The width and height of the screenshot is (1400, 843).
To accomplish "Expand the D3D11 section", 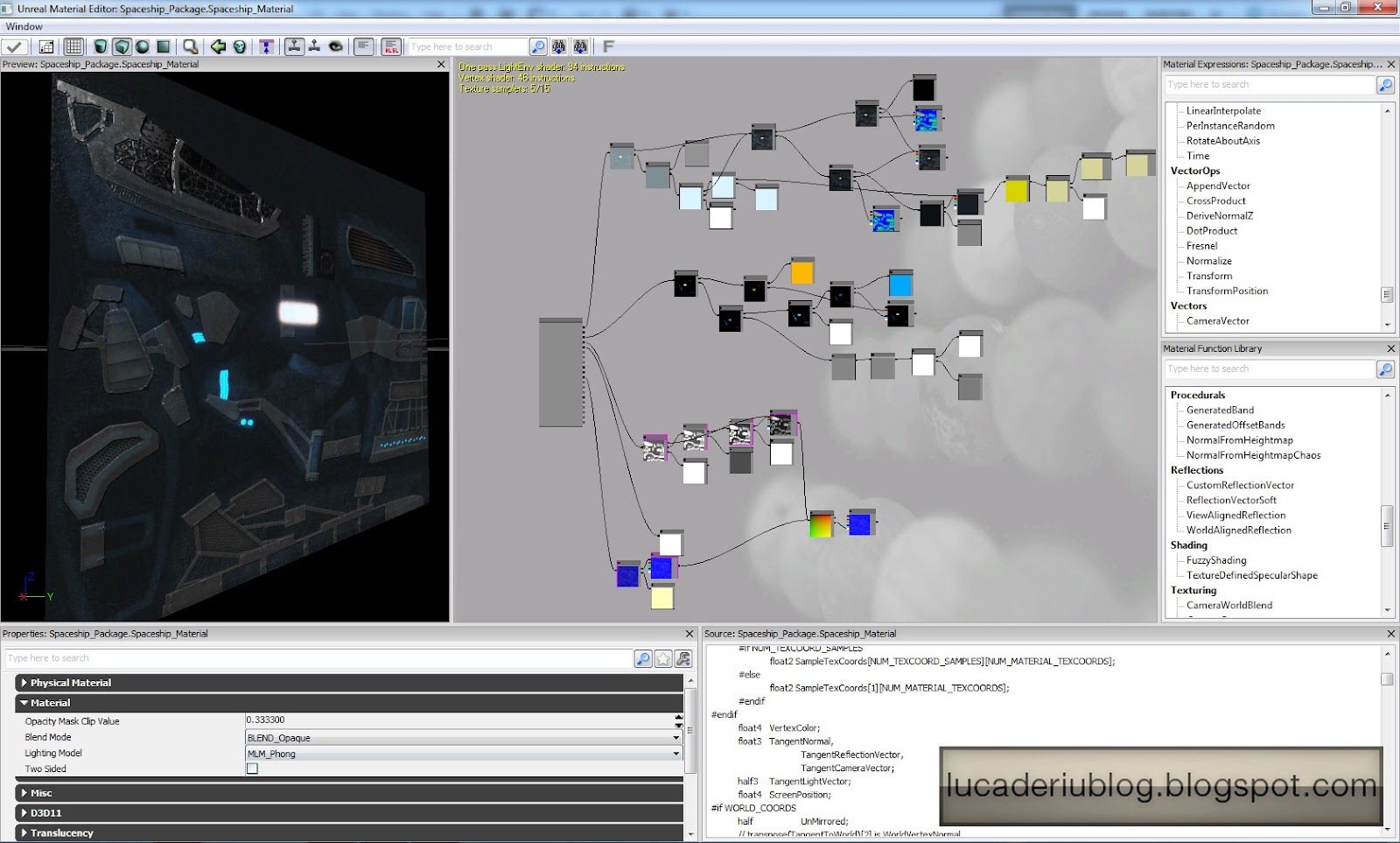I will point(349,813).
